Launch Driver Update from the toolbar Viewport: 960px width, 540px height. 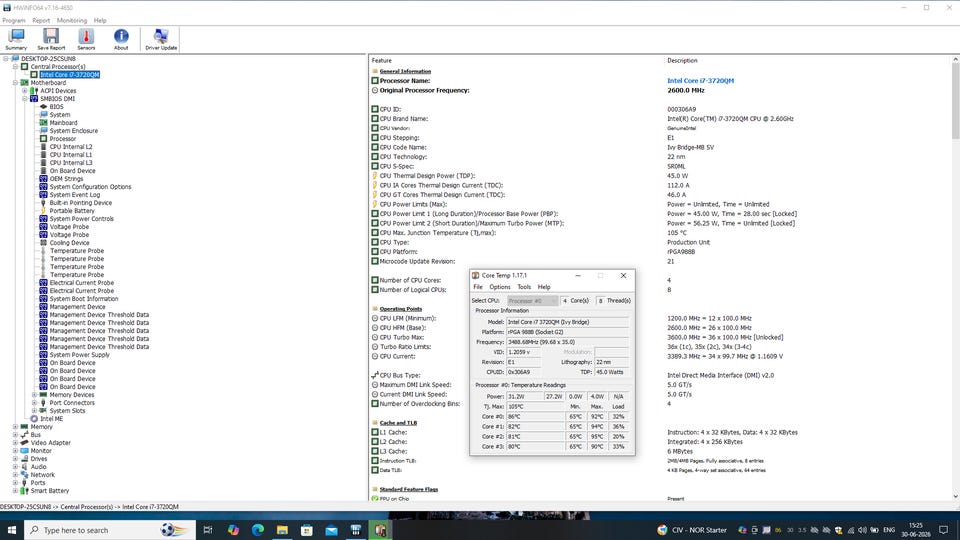click(x=161, y=39)
